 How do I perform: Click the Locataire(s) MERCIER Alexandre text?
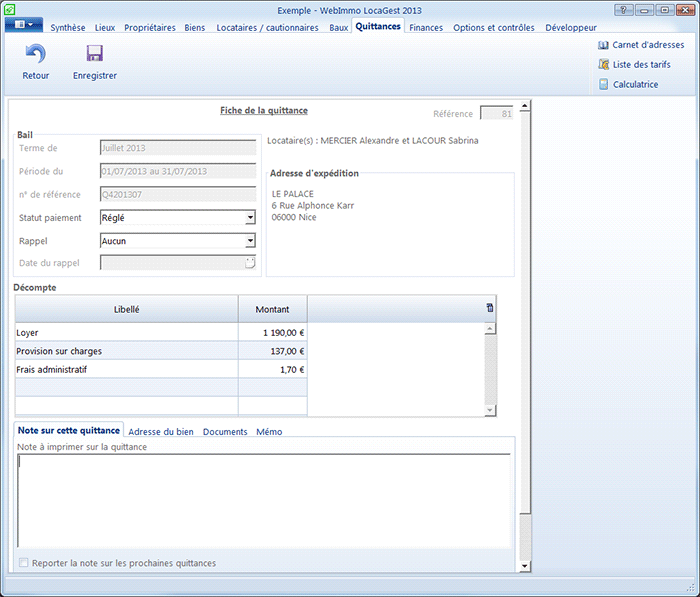point(373,141)
